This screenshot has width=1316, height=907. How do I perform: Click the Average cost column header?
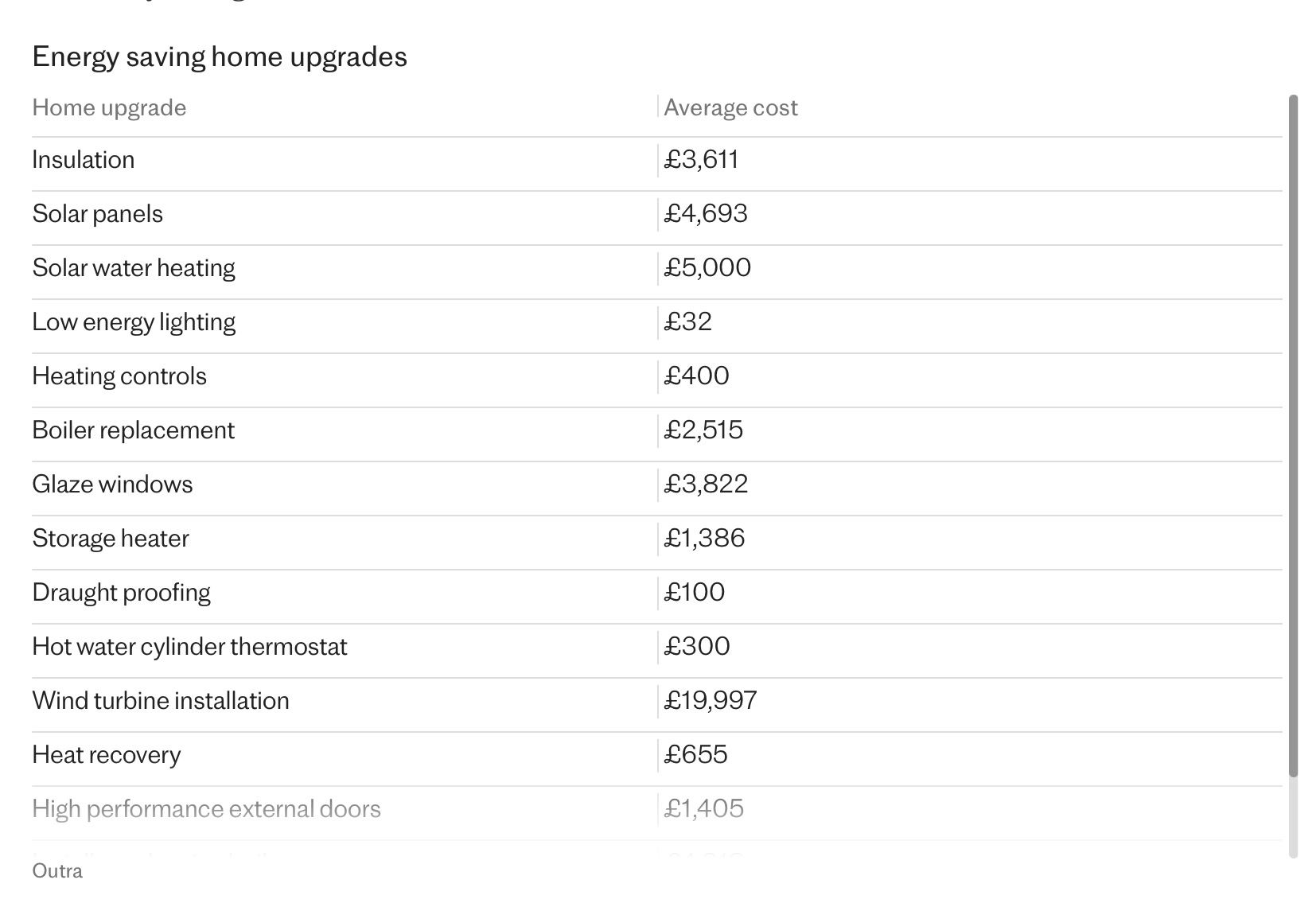[x=730, y=107]
